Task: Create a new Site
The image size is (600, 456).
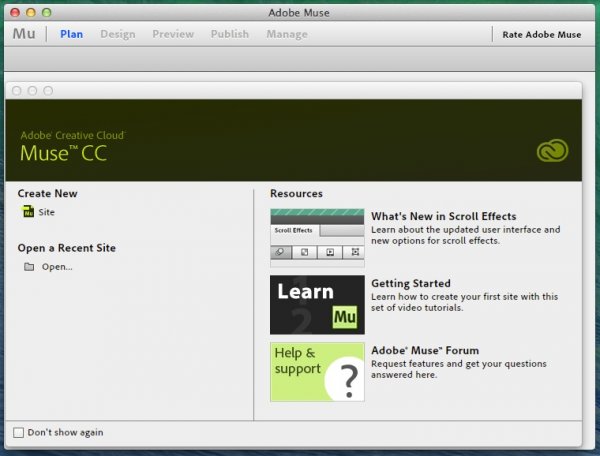Action: pyautogui.click(x=46, y=212)
